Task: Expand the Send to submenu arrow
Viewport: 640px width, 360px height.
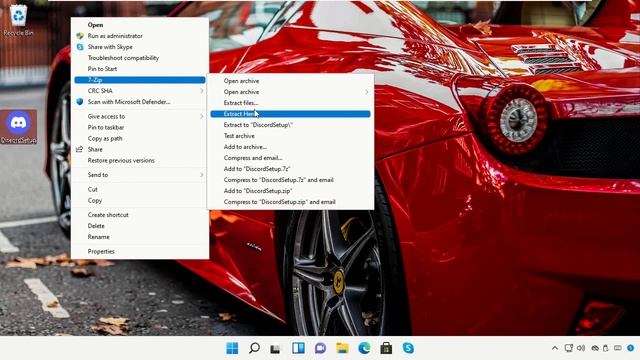Action: pos(202,175)
